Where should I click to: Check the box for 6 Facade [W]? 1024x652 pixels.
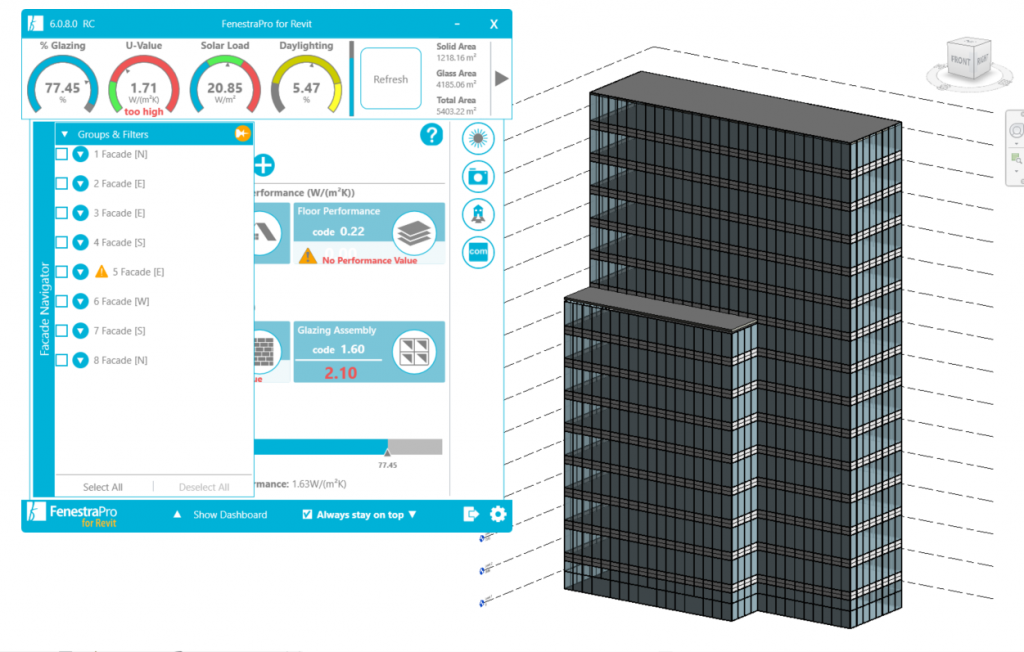[x=61, y=301]
